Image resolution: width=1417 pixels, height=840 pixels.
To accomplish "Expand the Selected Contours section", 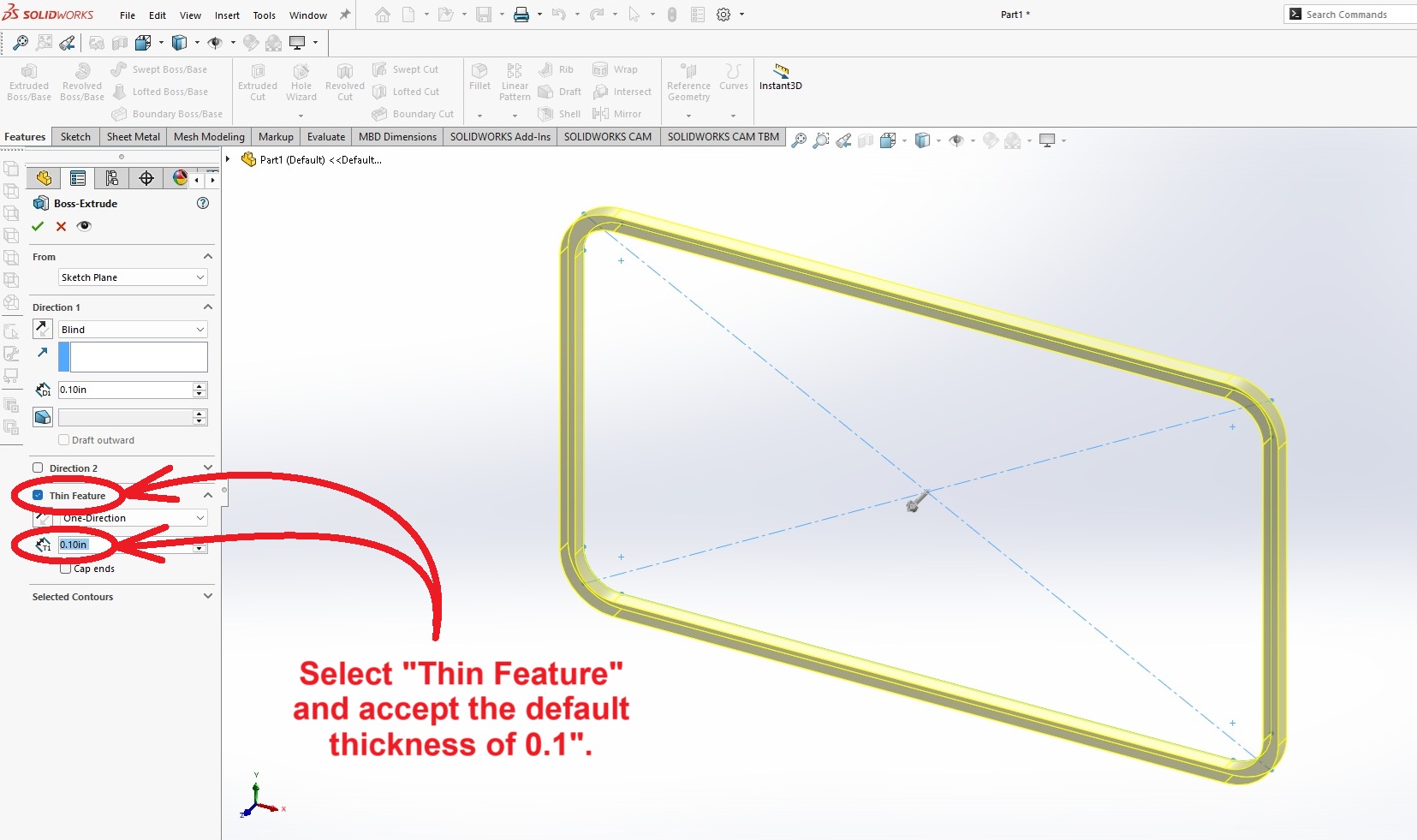I will click(x=207, y=597).
